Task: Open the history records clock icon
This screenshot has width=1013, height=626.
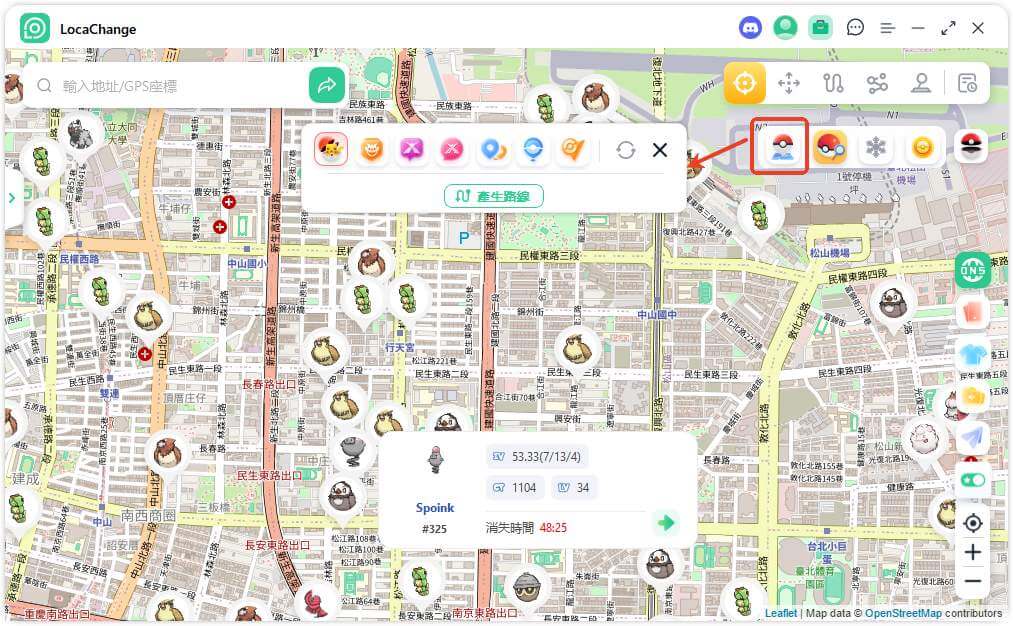Action: click(x=967, y=83)
